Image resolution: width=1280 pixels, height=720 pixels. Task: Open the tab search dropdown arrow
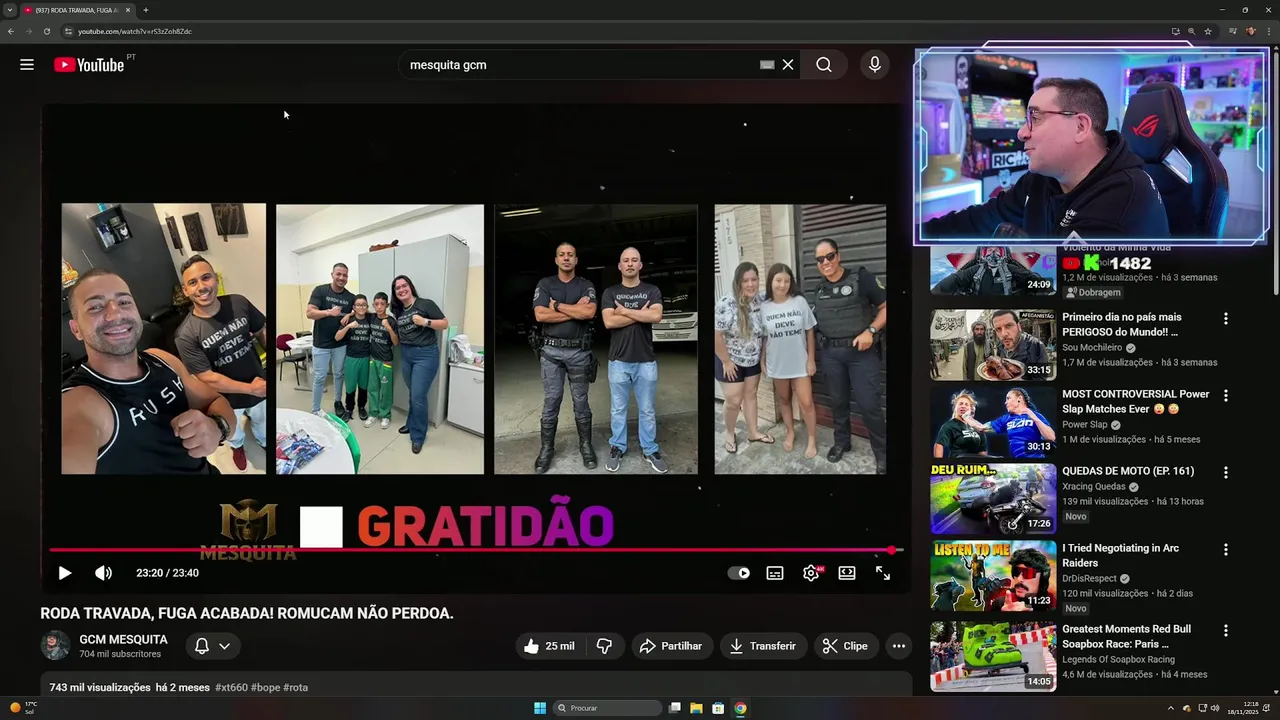click(9, 10)
